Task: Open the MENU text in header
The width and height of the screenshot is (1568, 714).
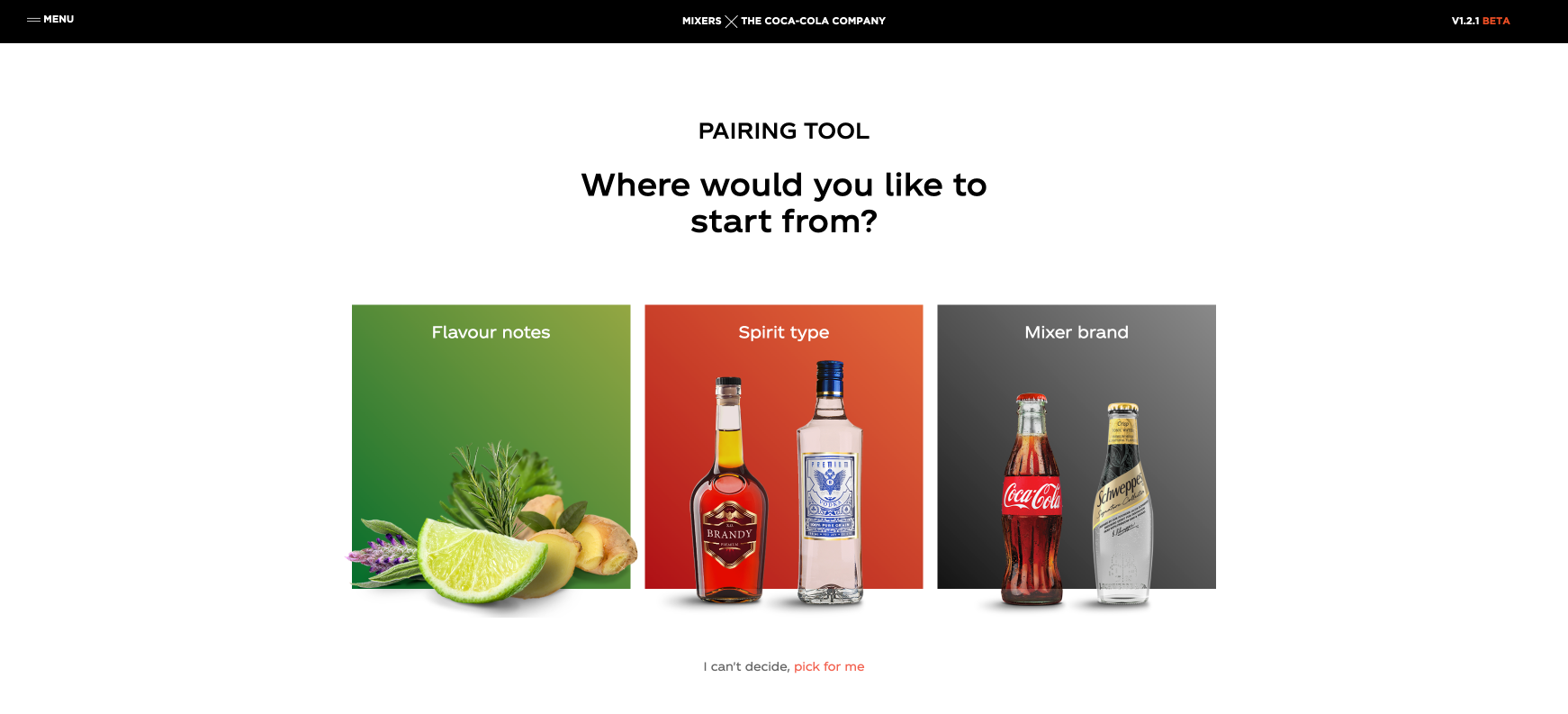Action: (x=59, y=19)
